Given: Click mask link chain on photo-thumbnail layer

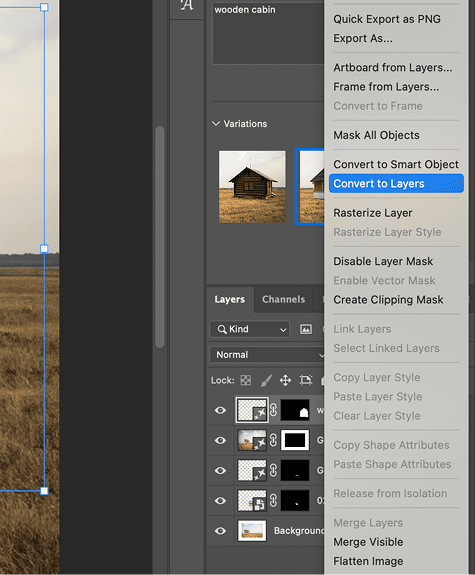Looking at the screenshot, I should [x=273, y=440].
